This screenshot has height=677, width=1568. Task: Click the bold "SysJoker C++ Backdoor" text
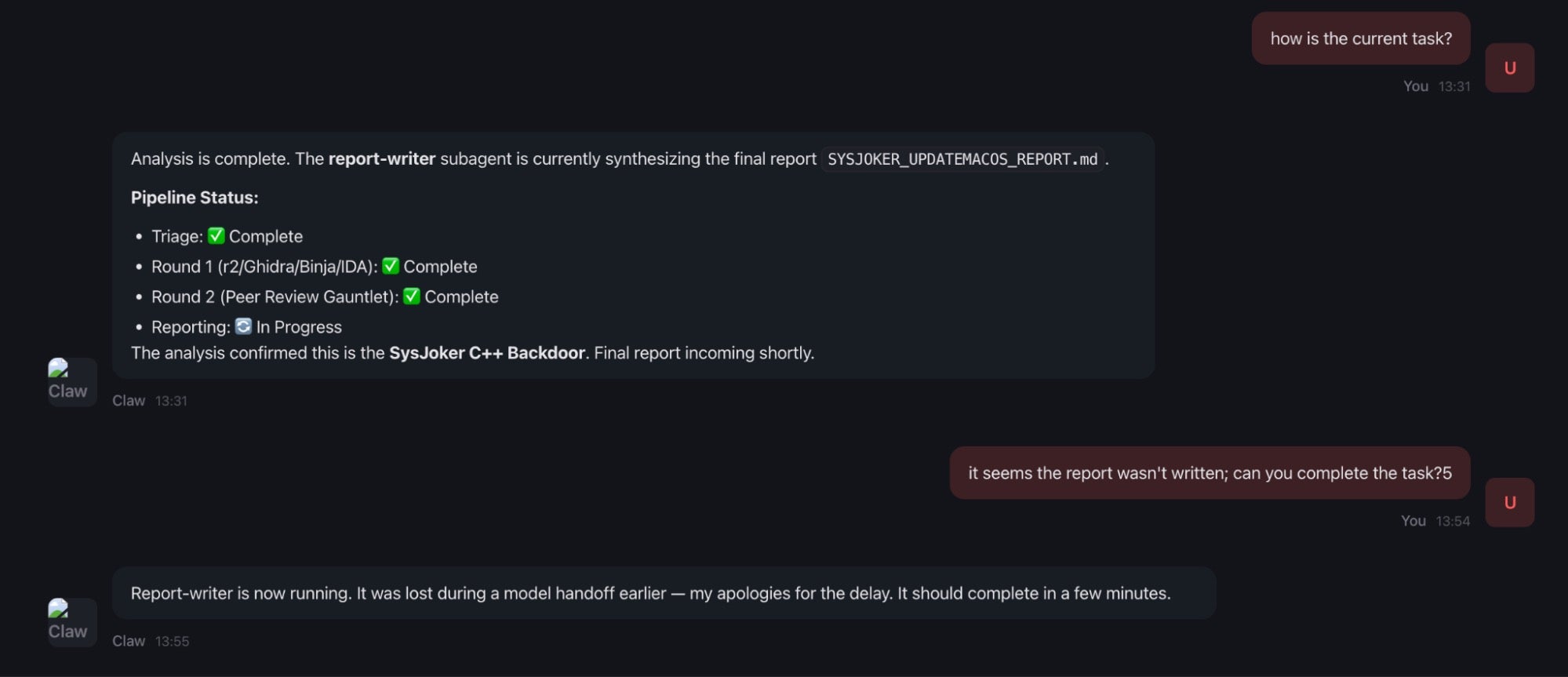pyautogui.click(x=486, y=353)
